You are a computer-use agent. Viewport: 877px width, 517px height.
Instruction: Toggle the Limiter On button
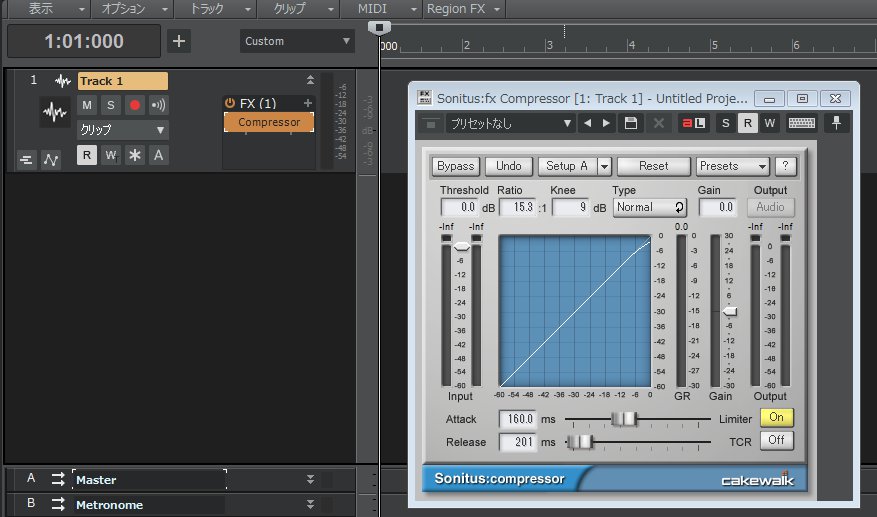777,417
